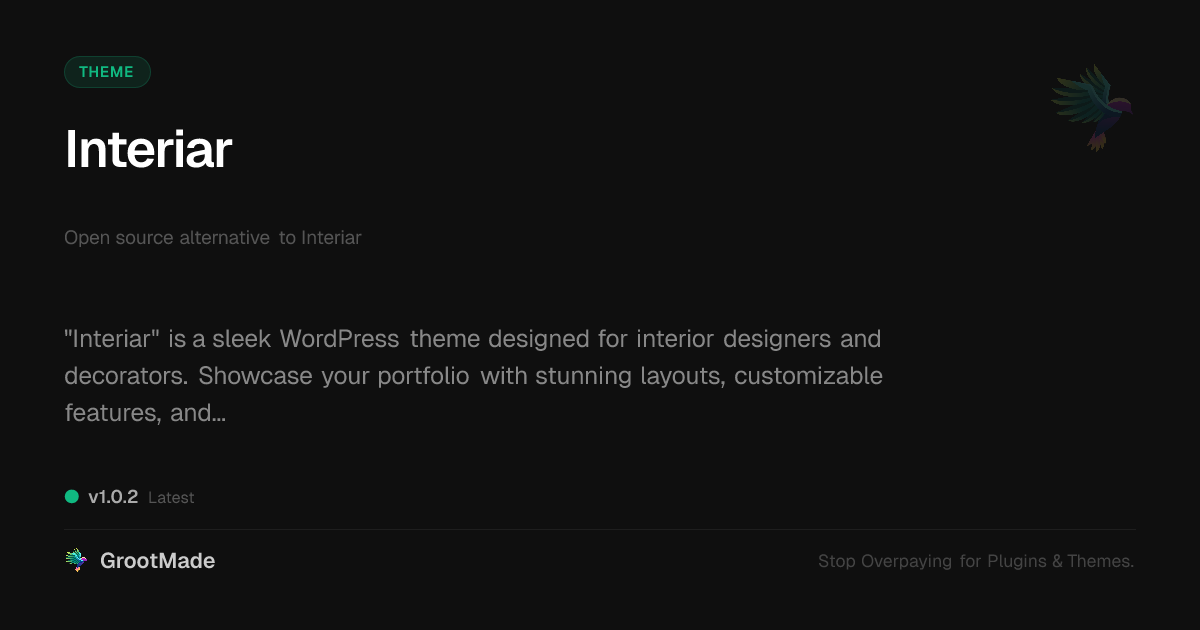Click the v1.0.2 version number

[113, 497]
